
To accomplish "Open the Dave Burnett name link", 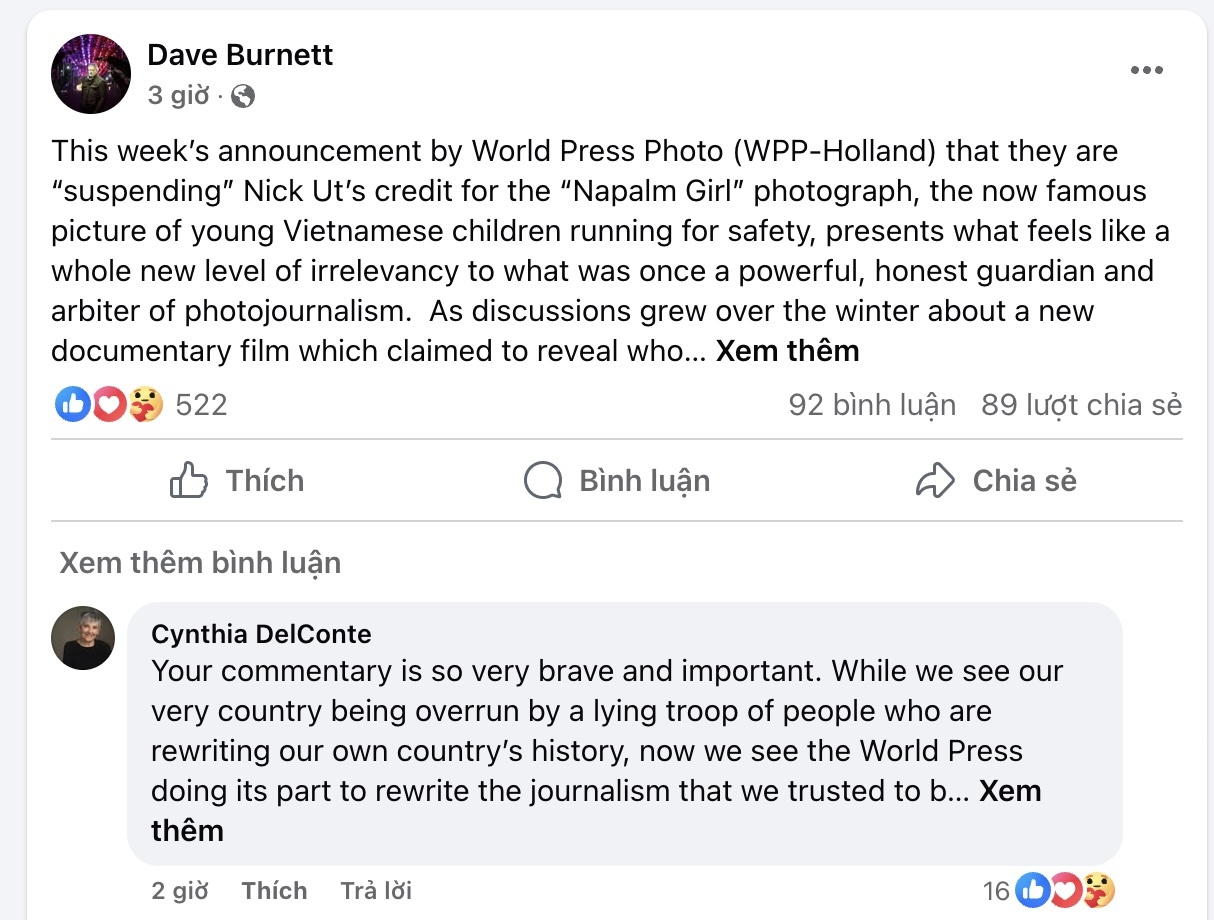I will (x=240, y=54).
